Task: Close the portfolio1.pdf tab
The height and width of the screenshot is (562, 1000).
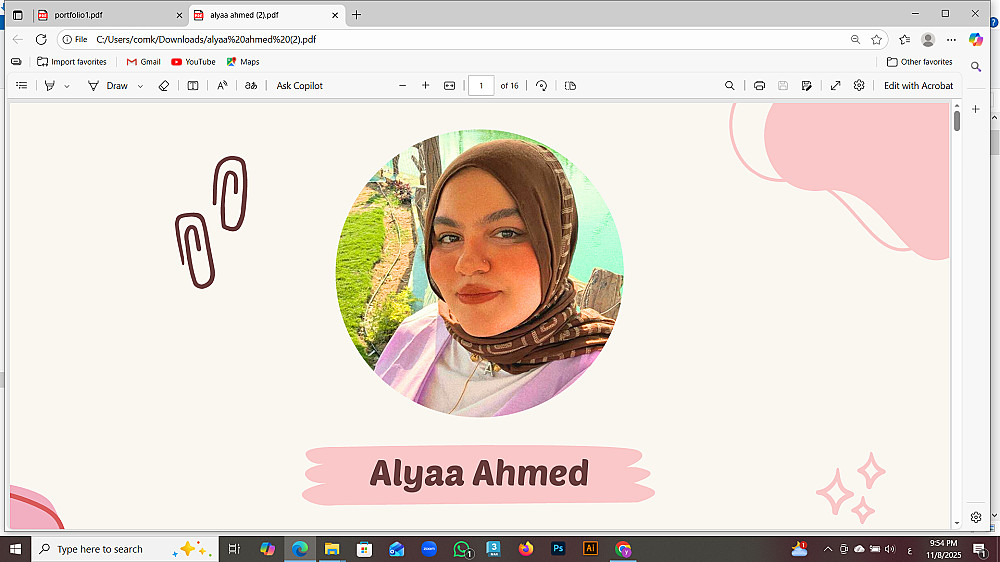Action: [179, 15]
